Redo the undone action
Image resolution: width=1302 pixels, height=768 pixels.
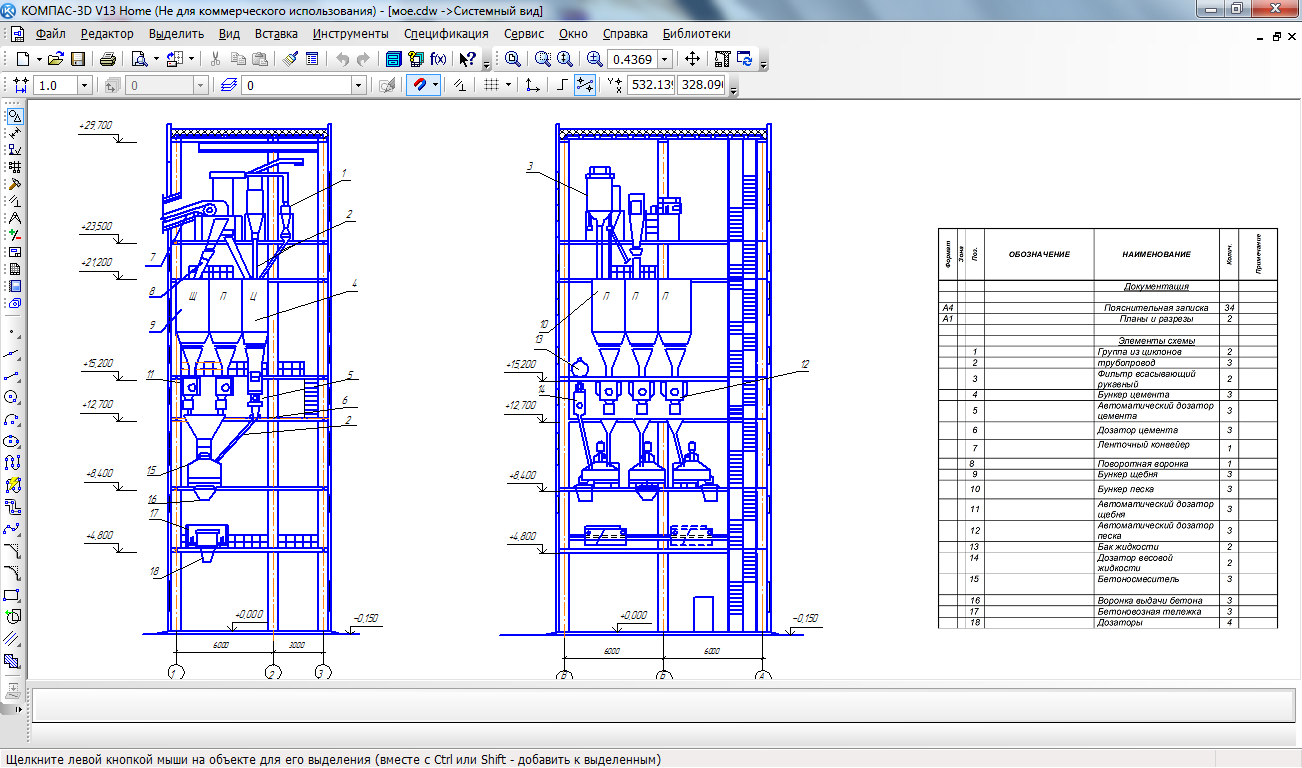click(363, 59)
